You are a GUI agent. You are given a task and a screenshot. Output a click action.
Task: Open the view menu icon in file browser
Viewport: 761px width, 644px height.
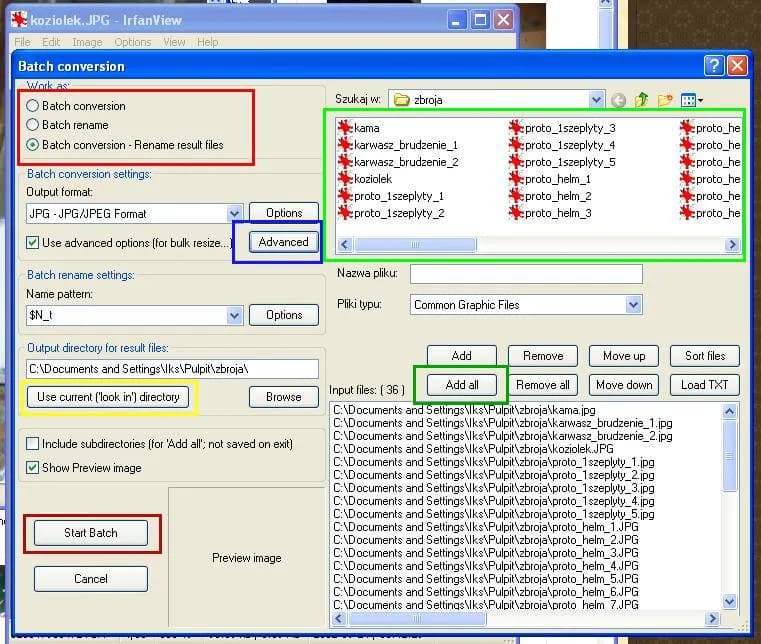tap(691, 100)
